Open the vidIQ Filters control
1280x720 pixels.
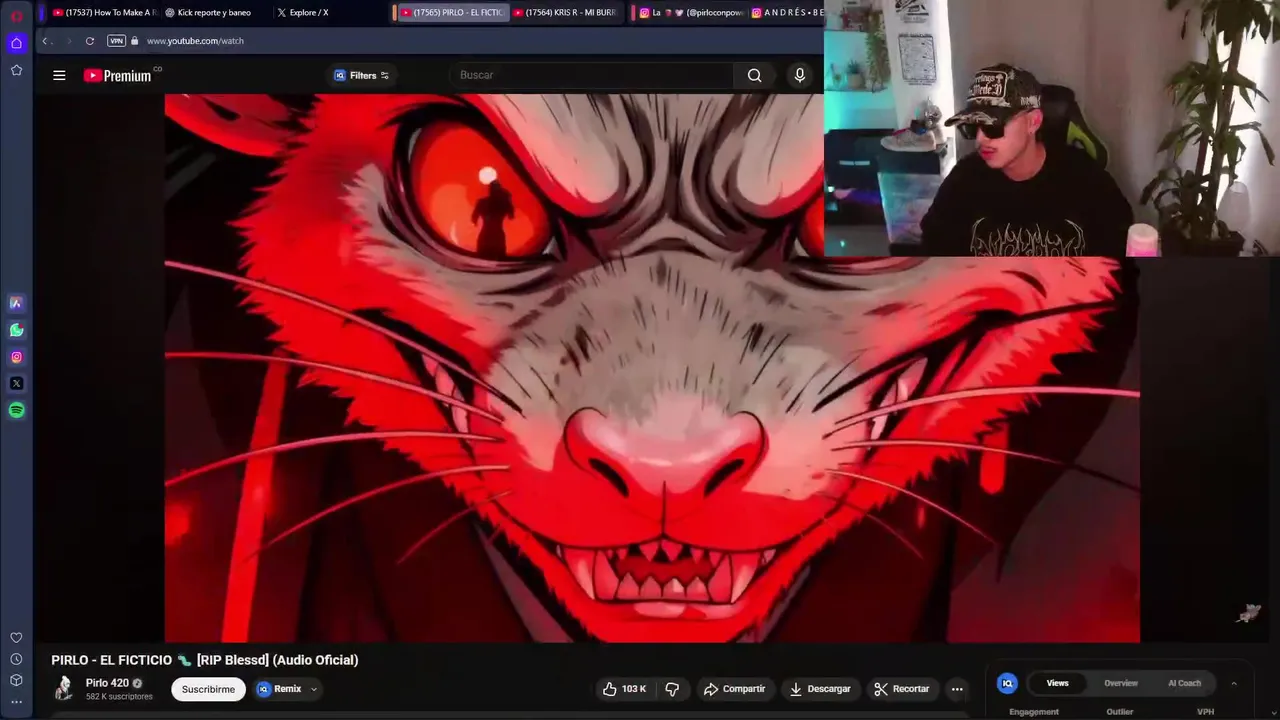pos(361,75)
